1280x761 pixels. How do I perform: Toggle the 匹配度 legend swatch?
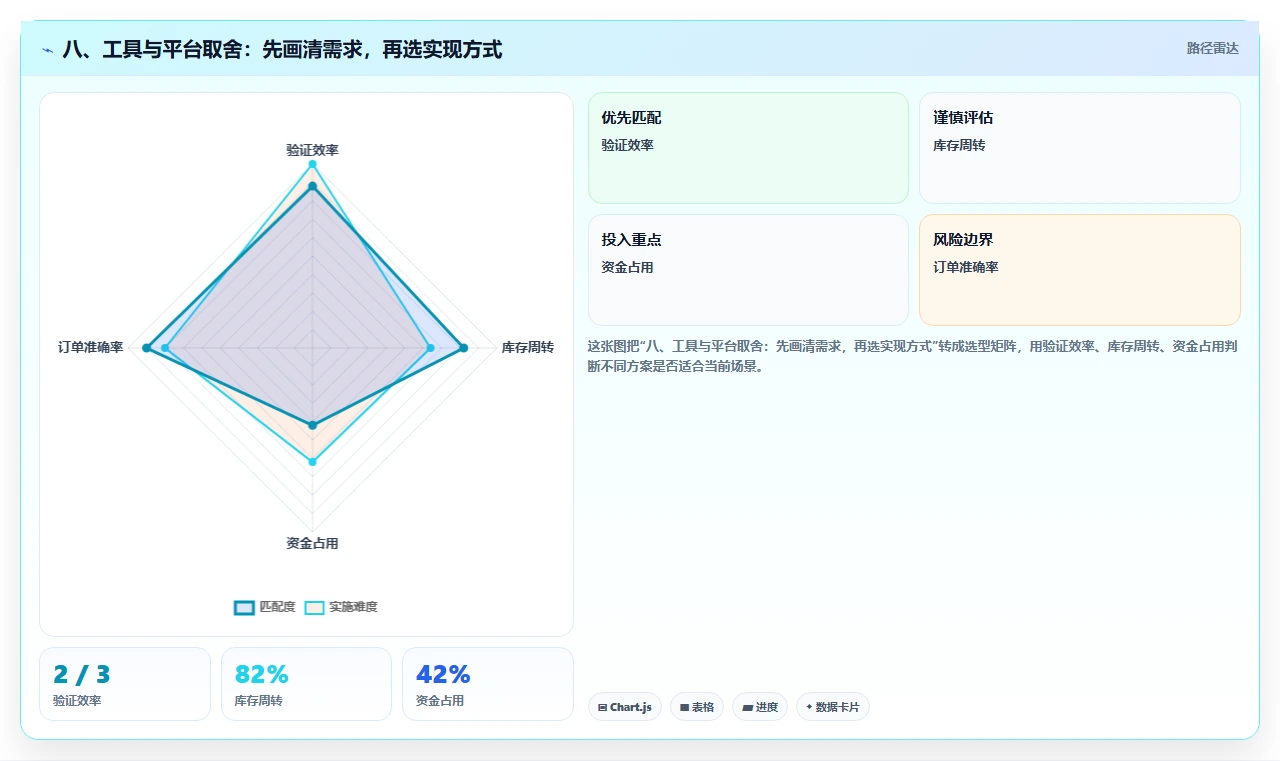click(245, 607)
